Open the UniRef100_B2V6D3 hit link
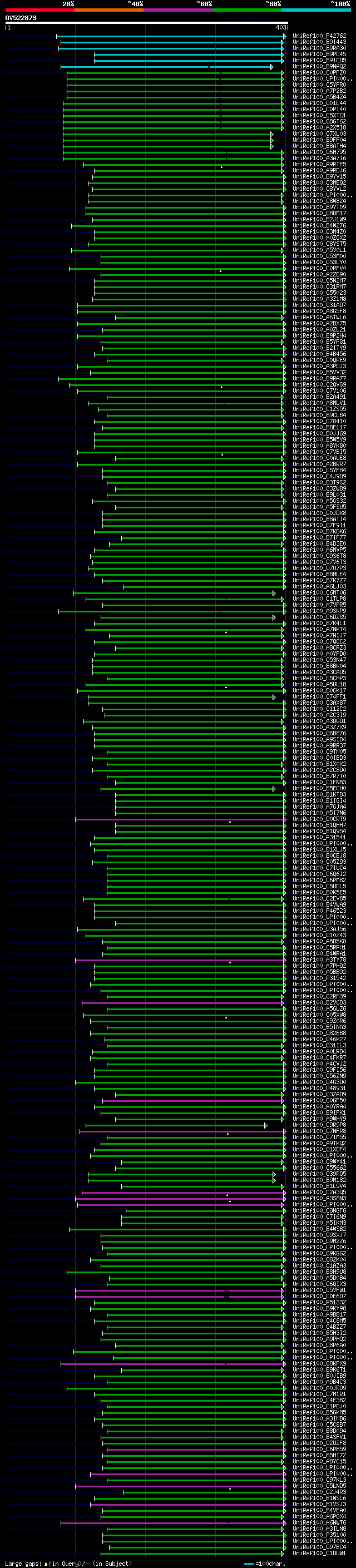356x1568 pixels. tap(319, 1002)
